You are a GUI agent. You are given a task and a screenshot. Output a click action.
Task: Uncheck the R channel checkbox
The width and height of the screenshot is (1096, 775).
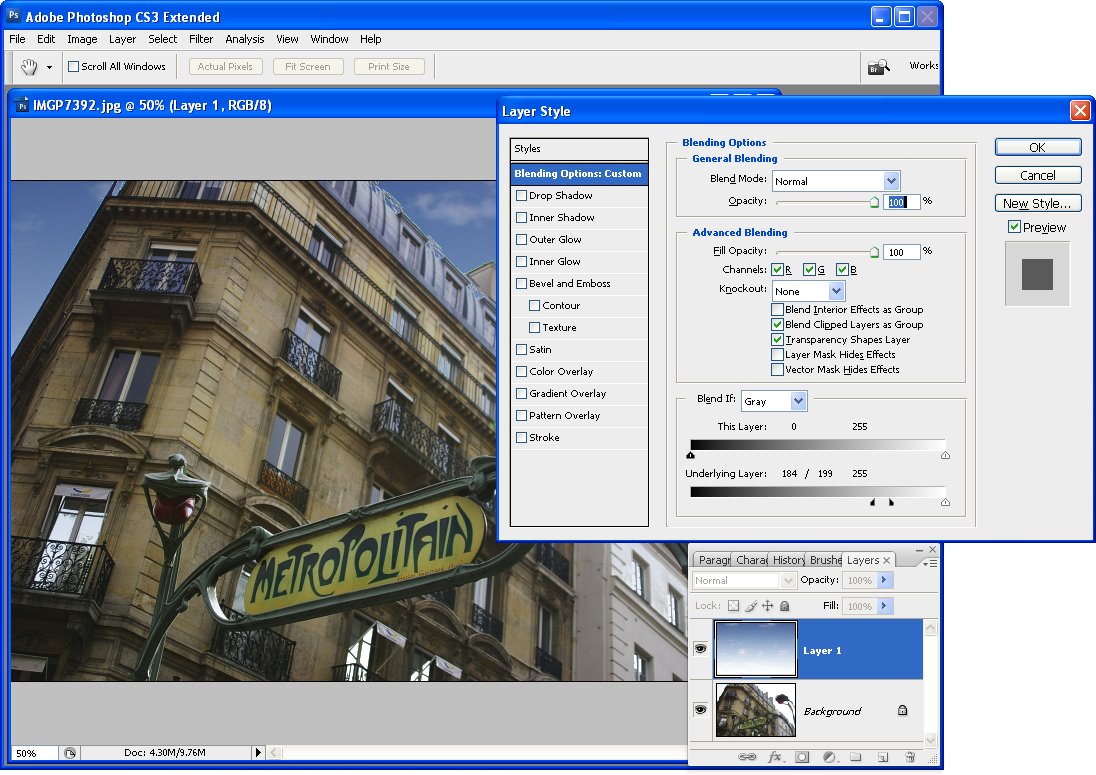click(x=777, y=270)
